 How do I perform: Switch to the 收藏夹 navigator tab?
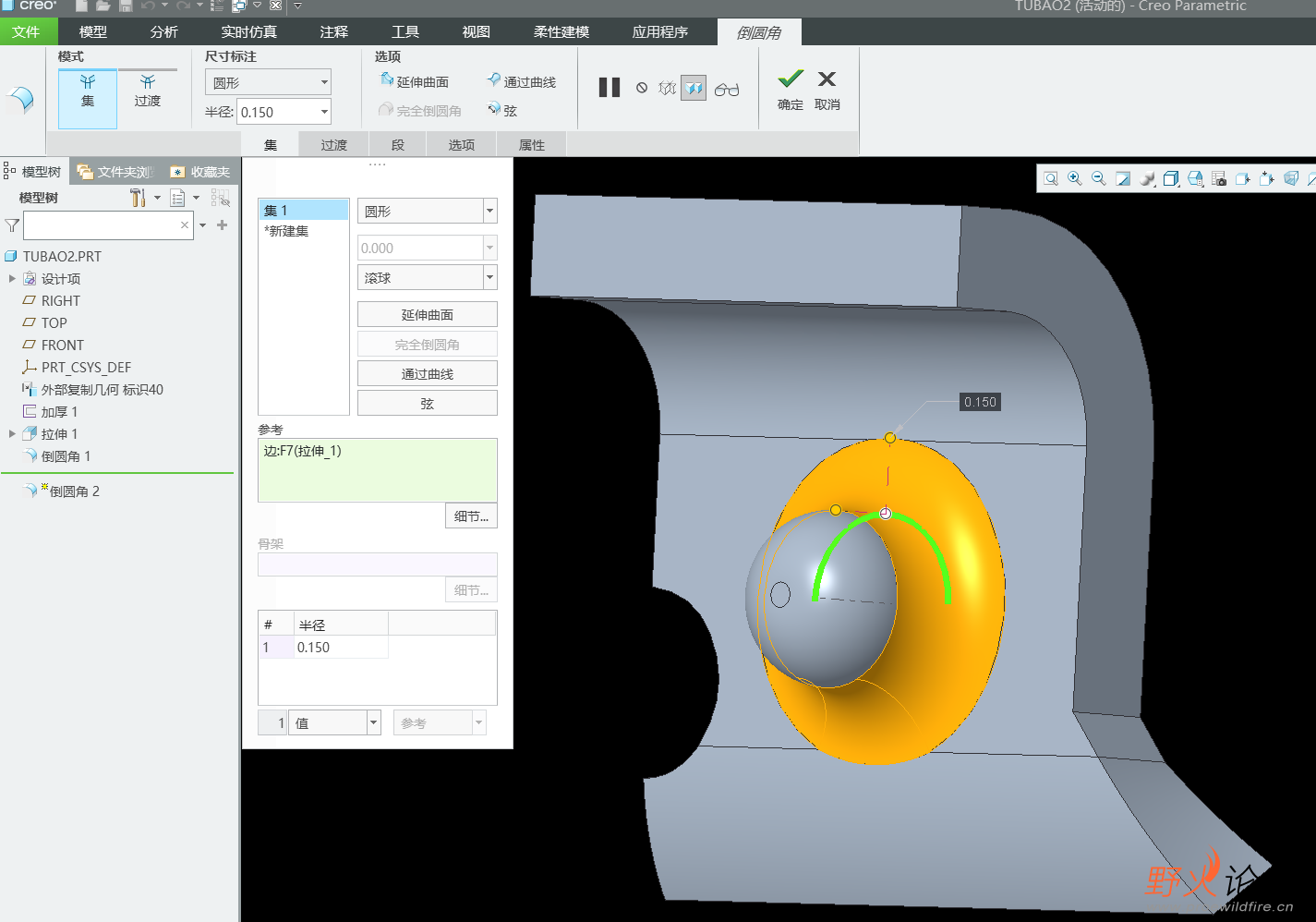(x=200, y=171)
